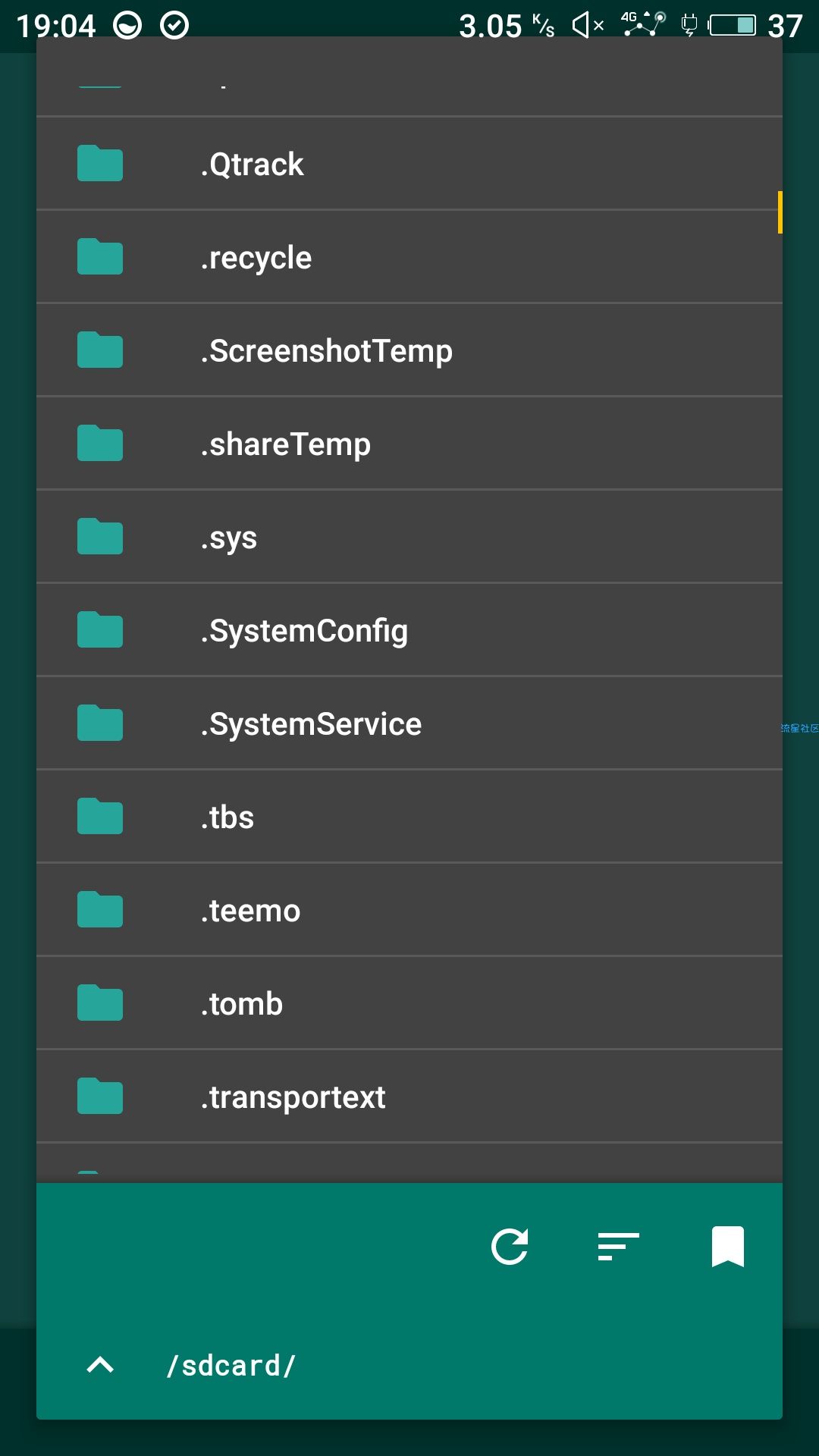Image resolution: width=819 pixels, height=1456 pixels.
Task: Tap the .SystemConfig folder icon
Action: click(100, 630)
